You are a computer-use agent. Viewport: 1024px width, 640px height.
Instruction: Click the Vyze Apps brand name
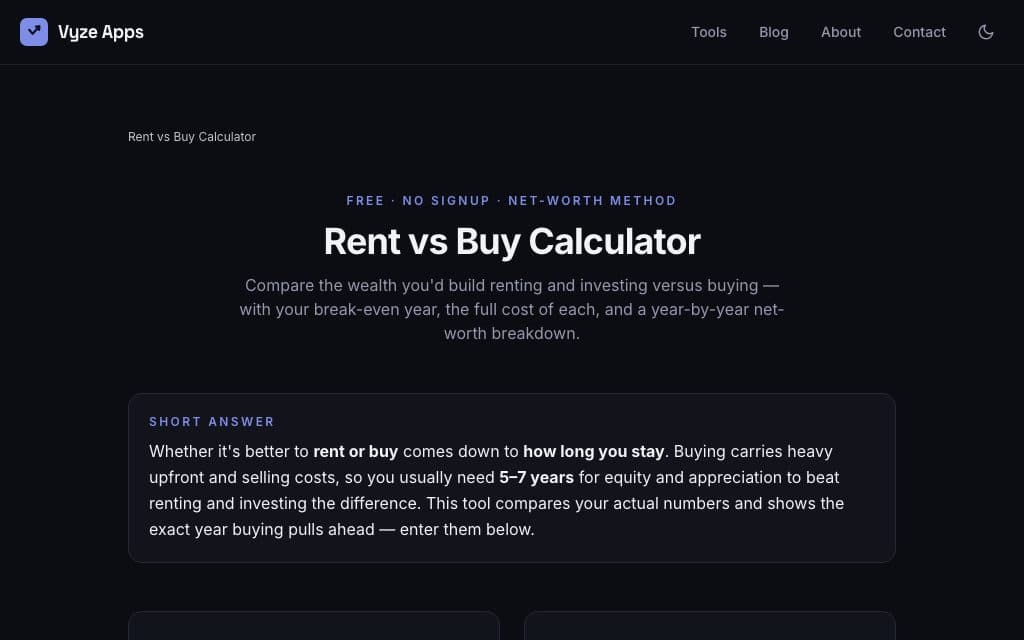101,32
